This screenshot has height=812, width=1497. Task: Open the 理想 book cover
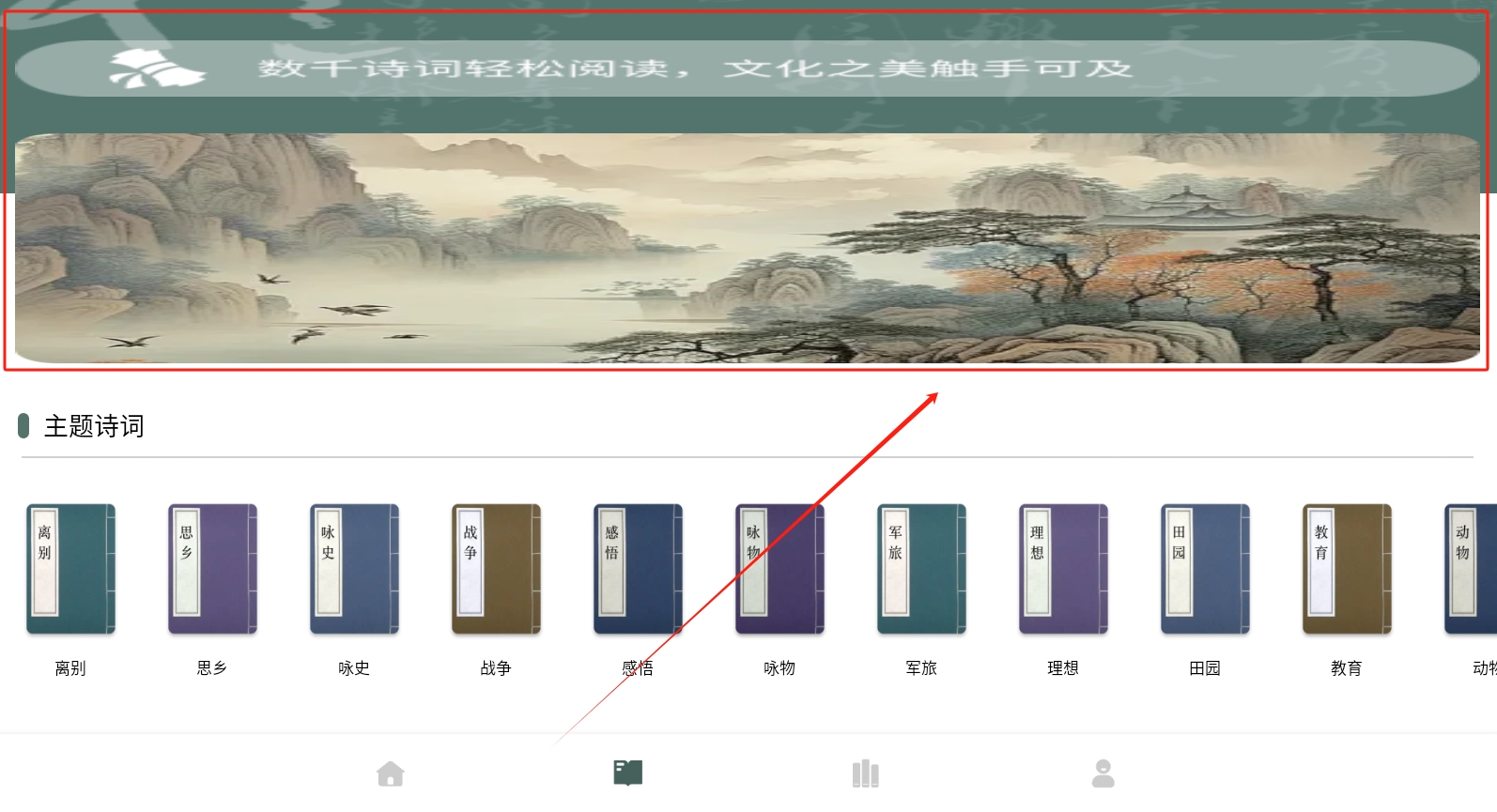pyautogui.click(x=1063, y=569)
